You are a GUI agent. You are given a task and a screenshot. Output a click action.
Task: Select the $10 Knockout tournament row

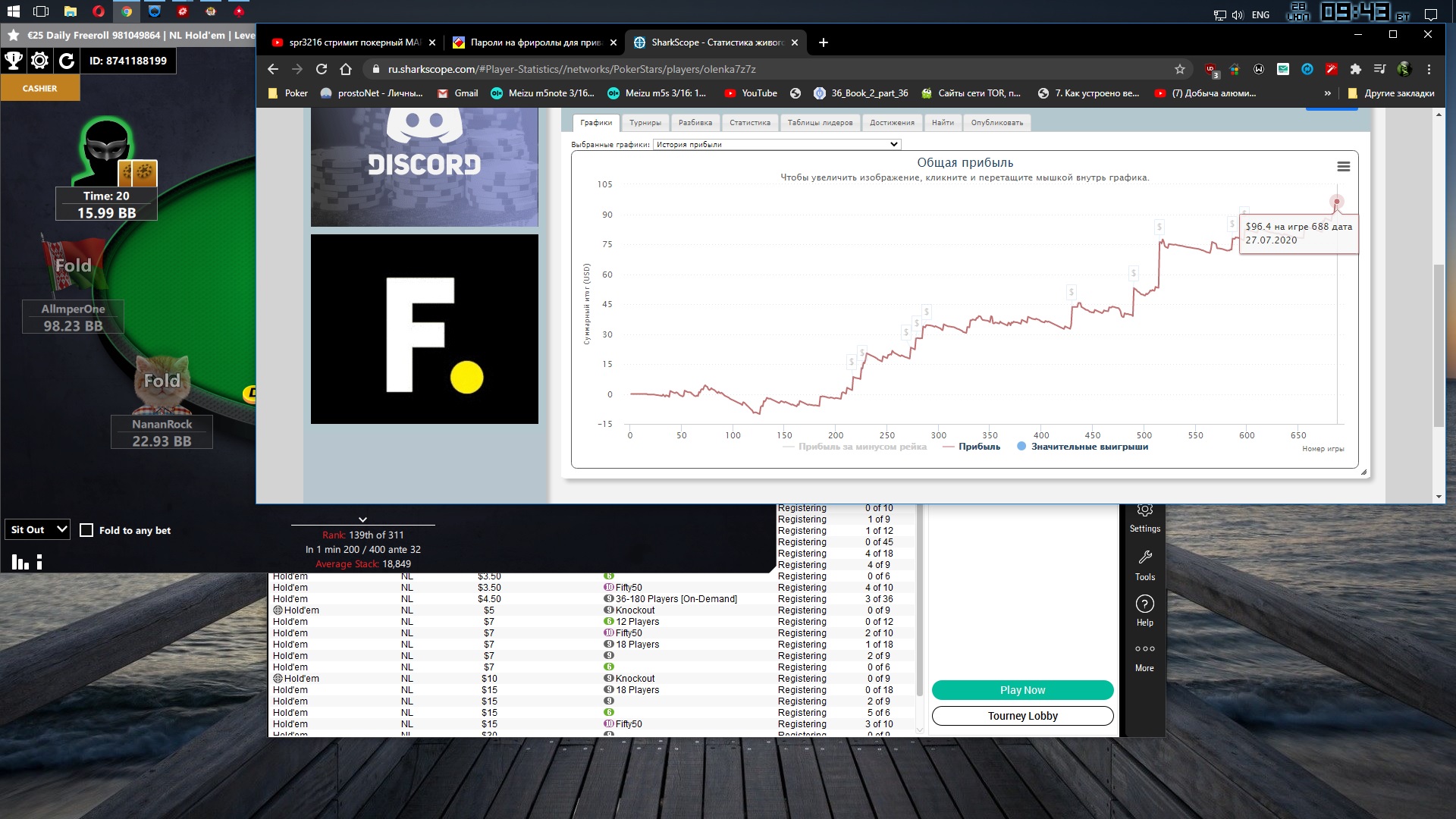coord(593,679)
